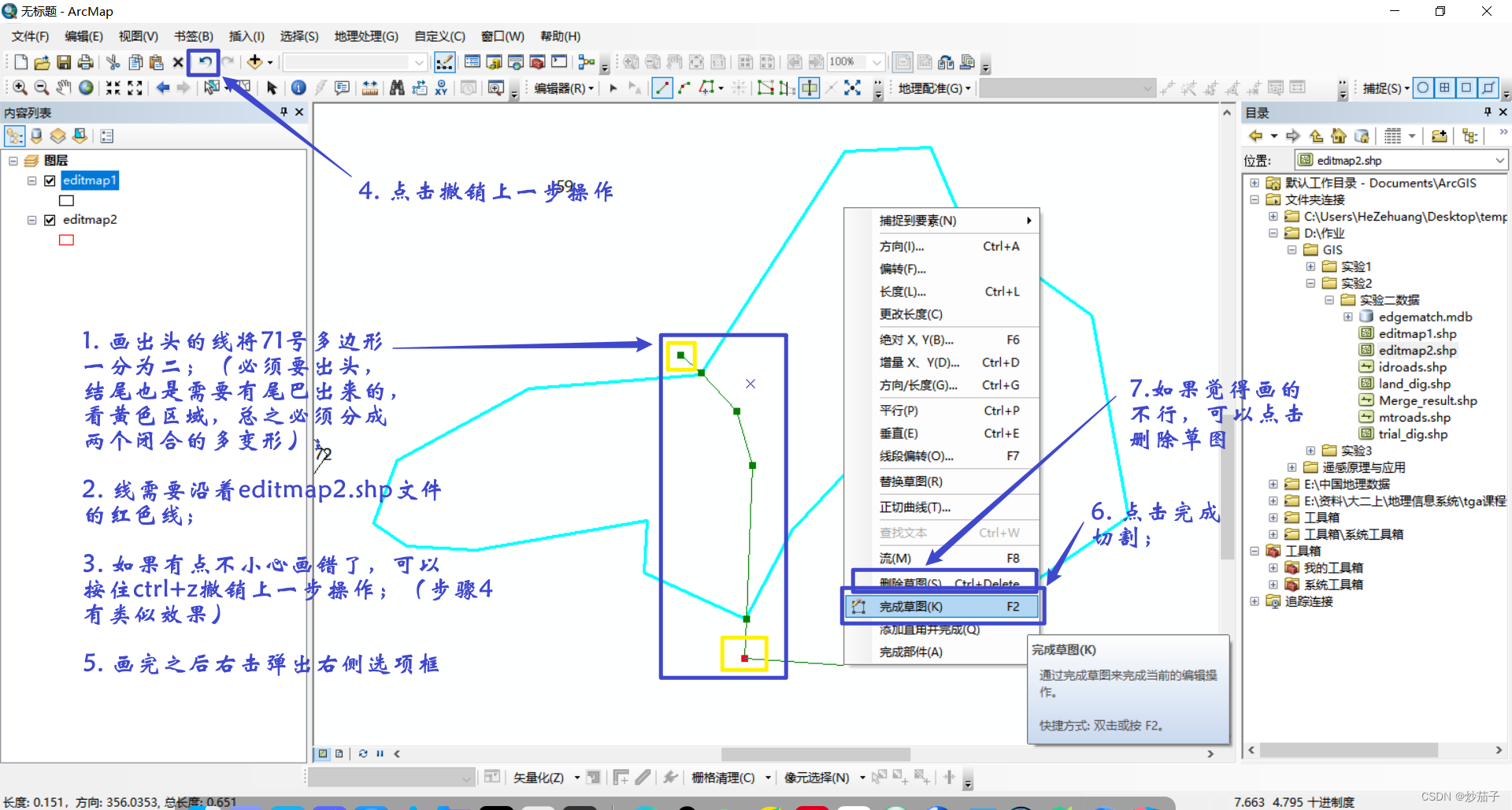The image size is (1512, 810).
Task: Click the Find binoculars icon
Action: point(397,87)
